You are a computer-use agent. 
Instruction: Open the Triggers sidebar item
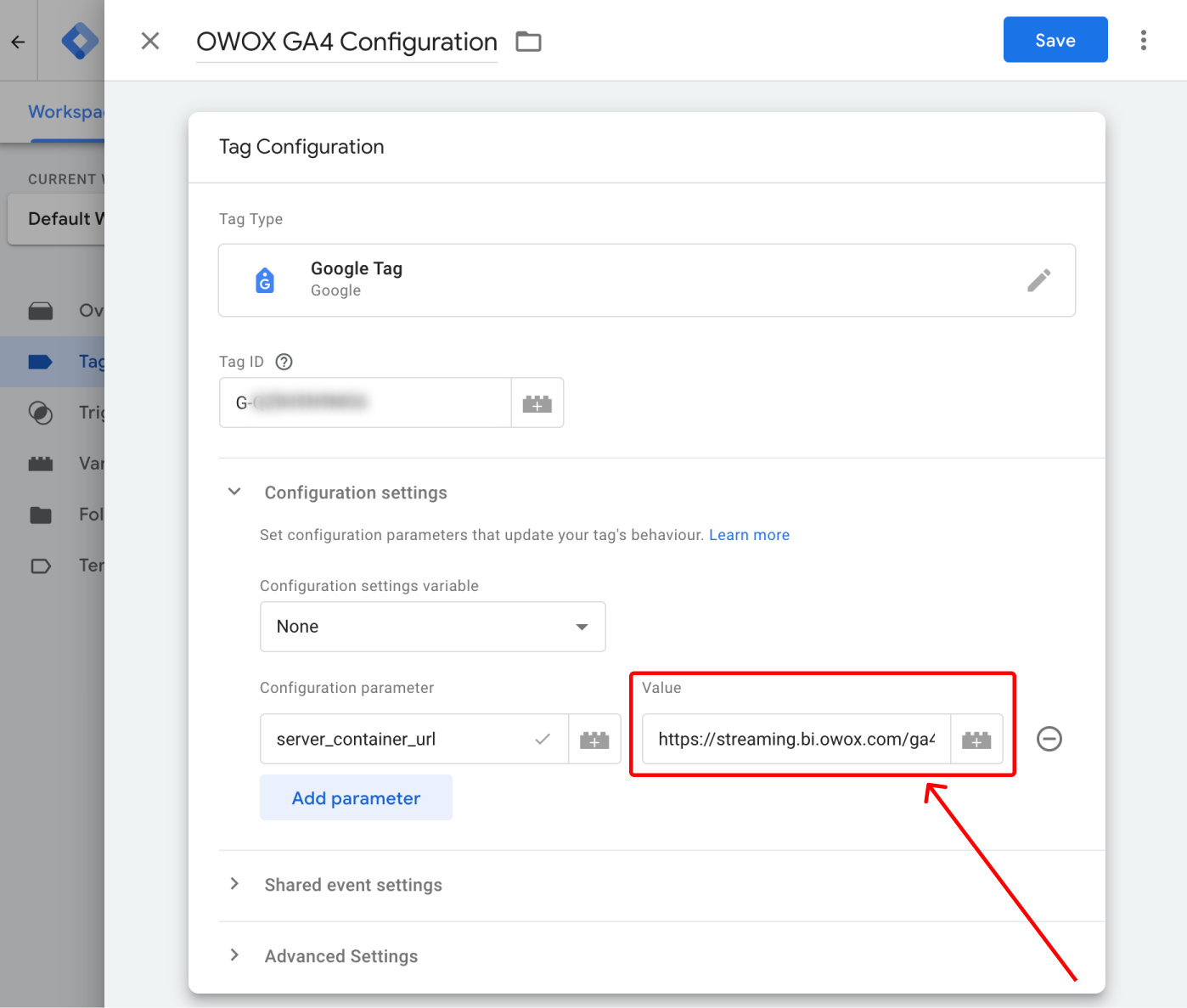(x=53, y=413)
